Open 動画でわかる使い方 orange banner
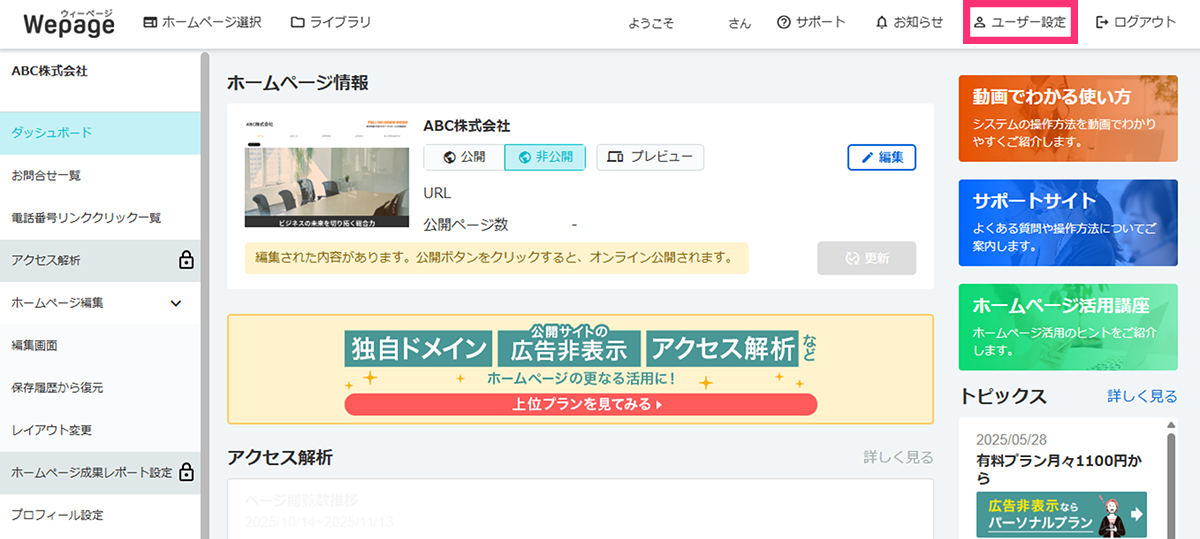The width and height of the screenshot is (1200, 539). coord(1068,118)
